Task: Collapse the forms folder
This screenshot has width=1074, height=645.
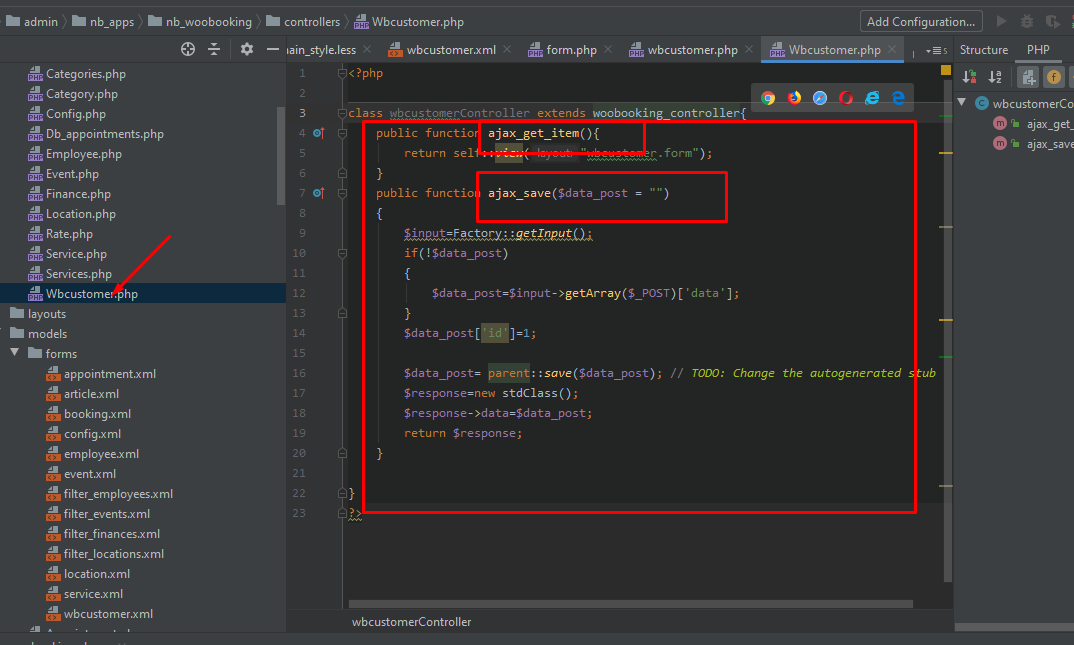Action: tap(15, 353)
